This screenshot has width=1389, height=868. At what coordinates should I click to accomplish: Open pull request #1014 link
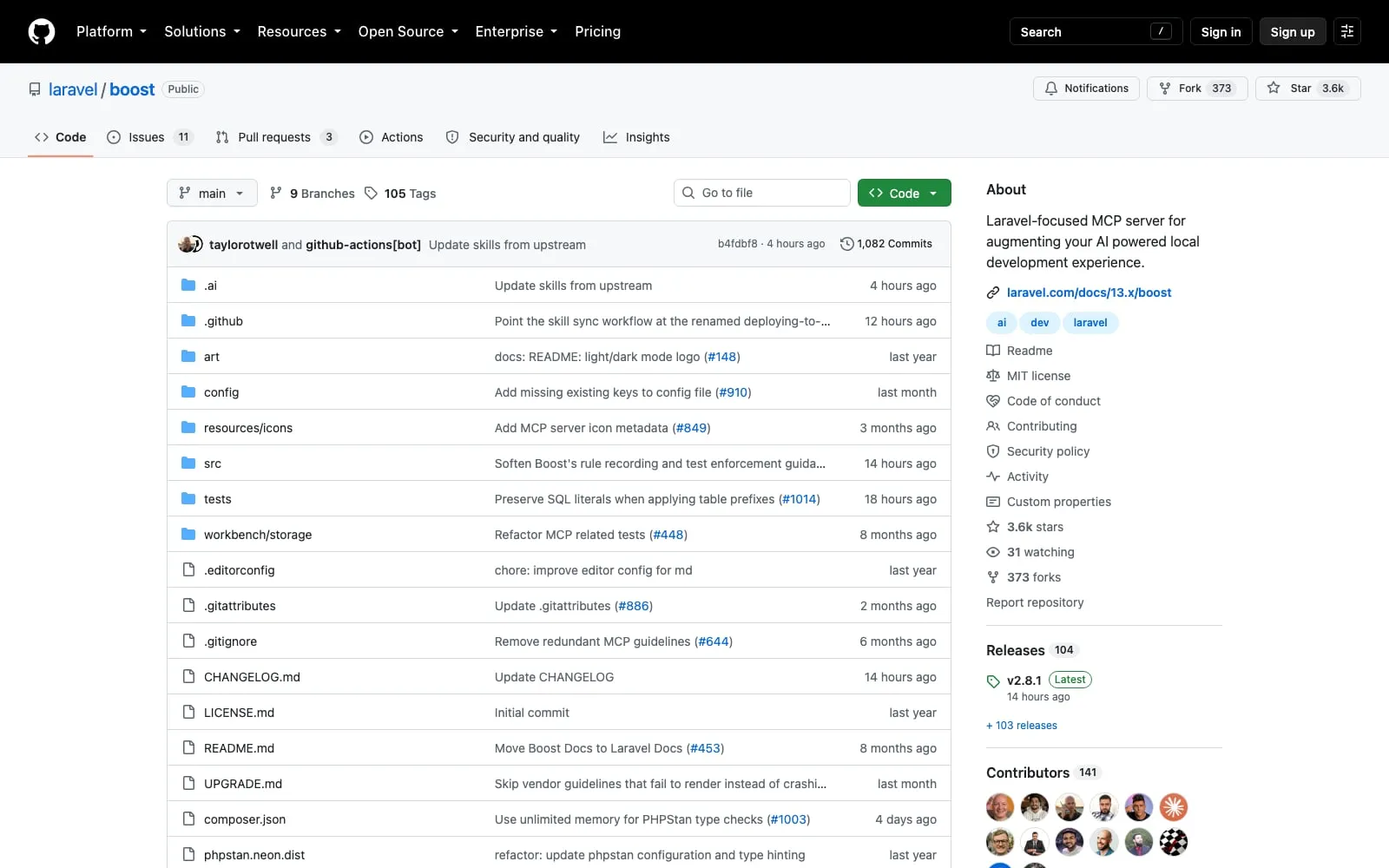pyautogui.click(x=800, y=499)
